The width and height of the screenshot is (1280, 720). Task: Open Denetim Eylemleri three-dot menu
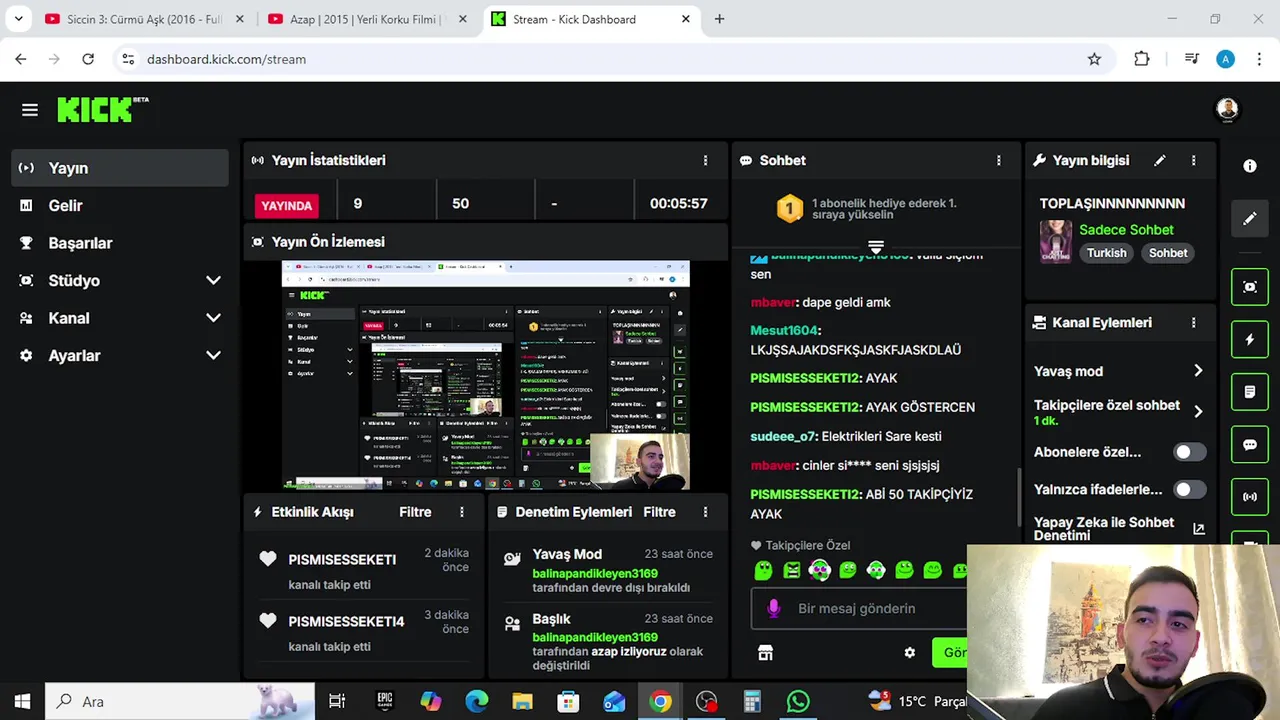[705, 512]
